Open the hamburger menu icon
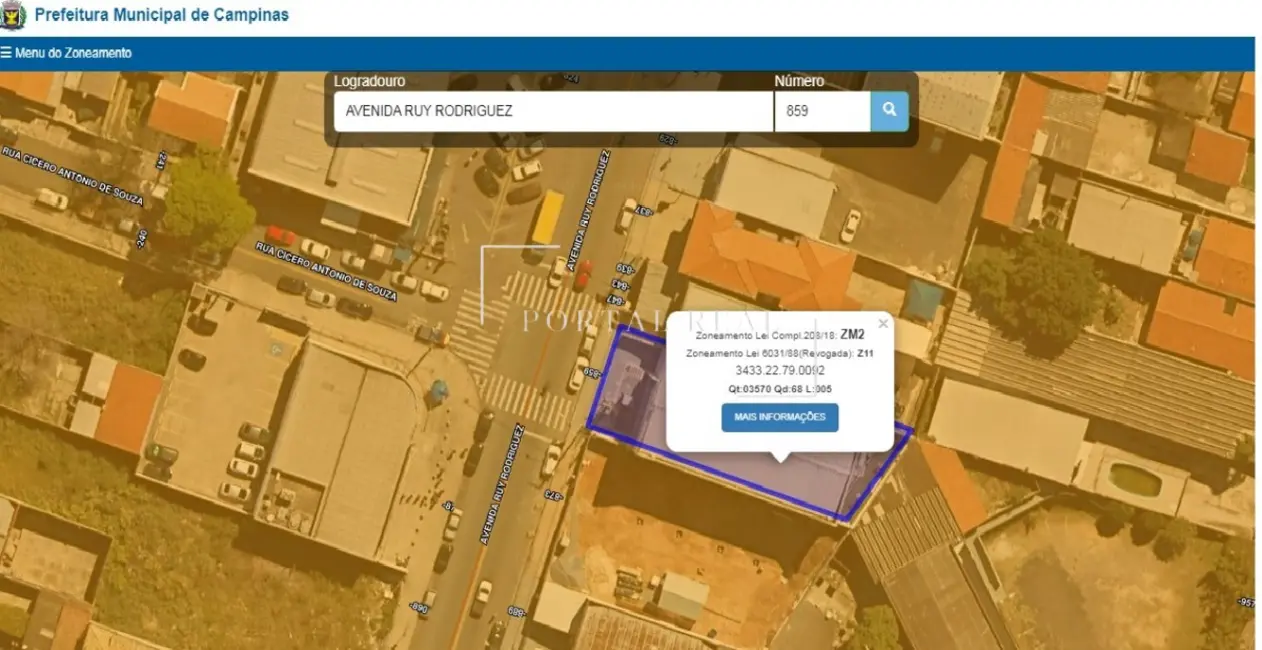 [x=6, y=53]
